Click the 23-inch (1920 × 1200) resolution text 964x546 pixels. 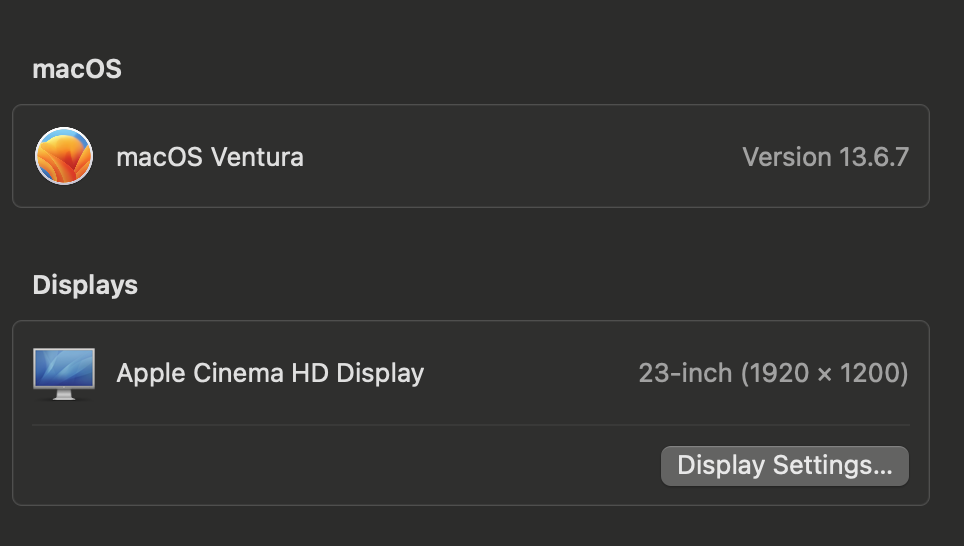click(773, 373)
